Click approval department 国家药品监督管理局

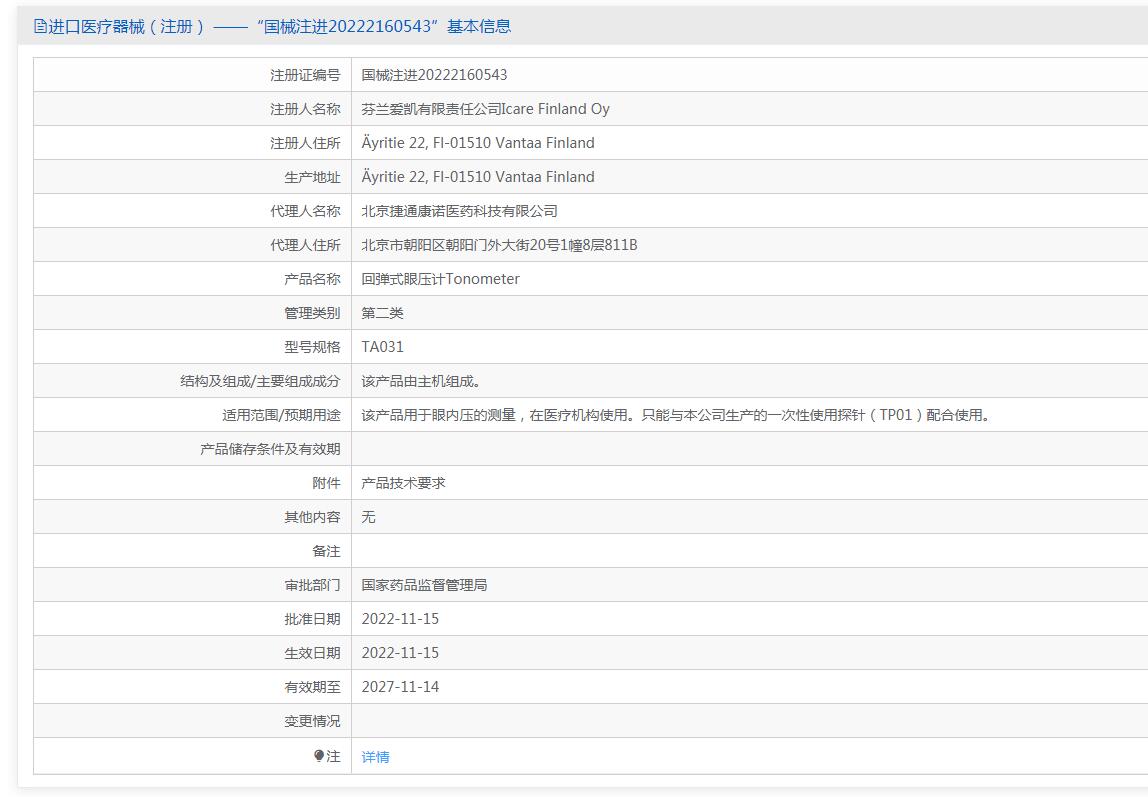tap(425, 585)
